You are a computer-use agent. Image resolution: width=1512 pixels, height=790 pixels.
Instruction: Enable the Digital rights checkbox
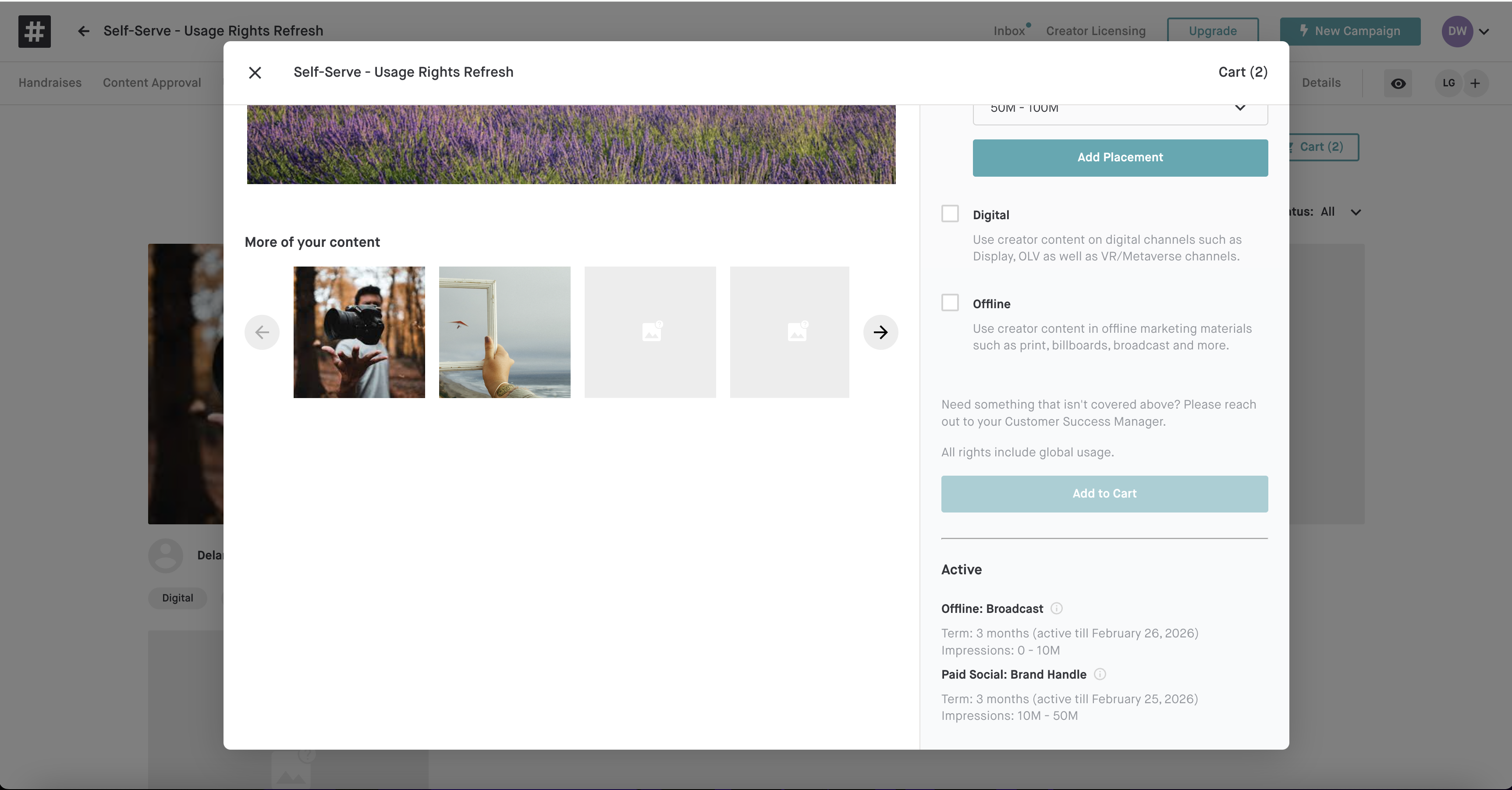950,214
